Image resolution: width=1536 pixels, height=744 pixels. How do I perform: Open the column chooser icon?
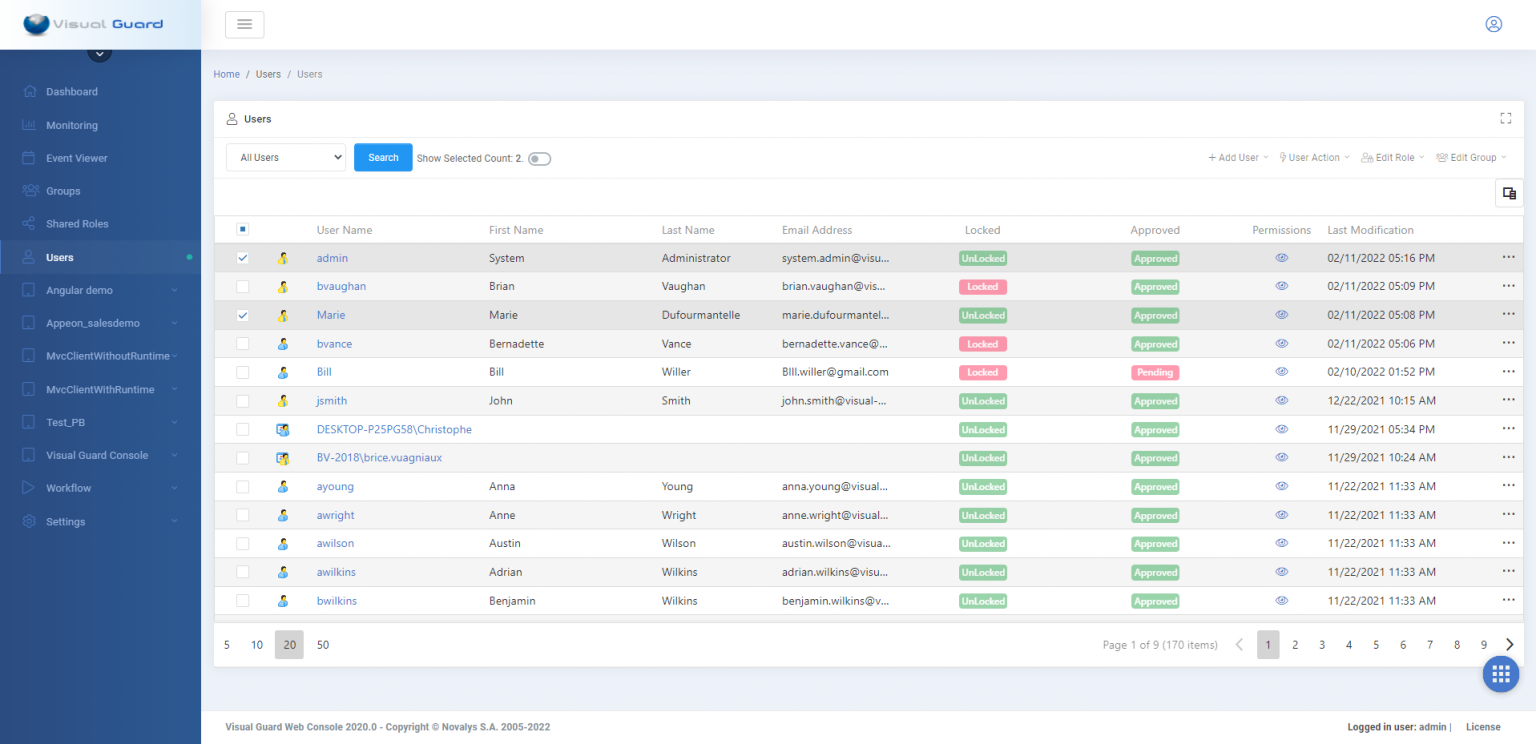pos(1509,193)
